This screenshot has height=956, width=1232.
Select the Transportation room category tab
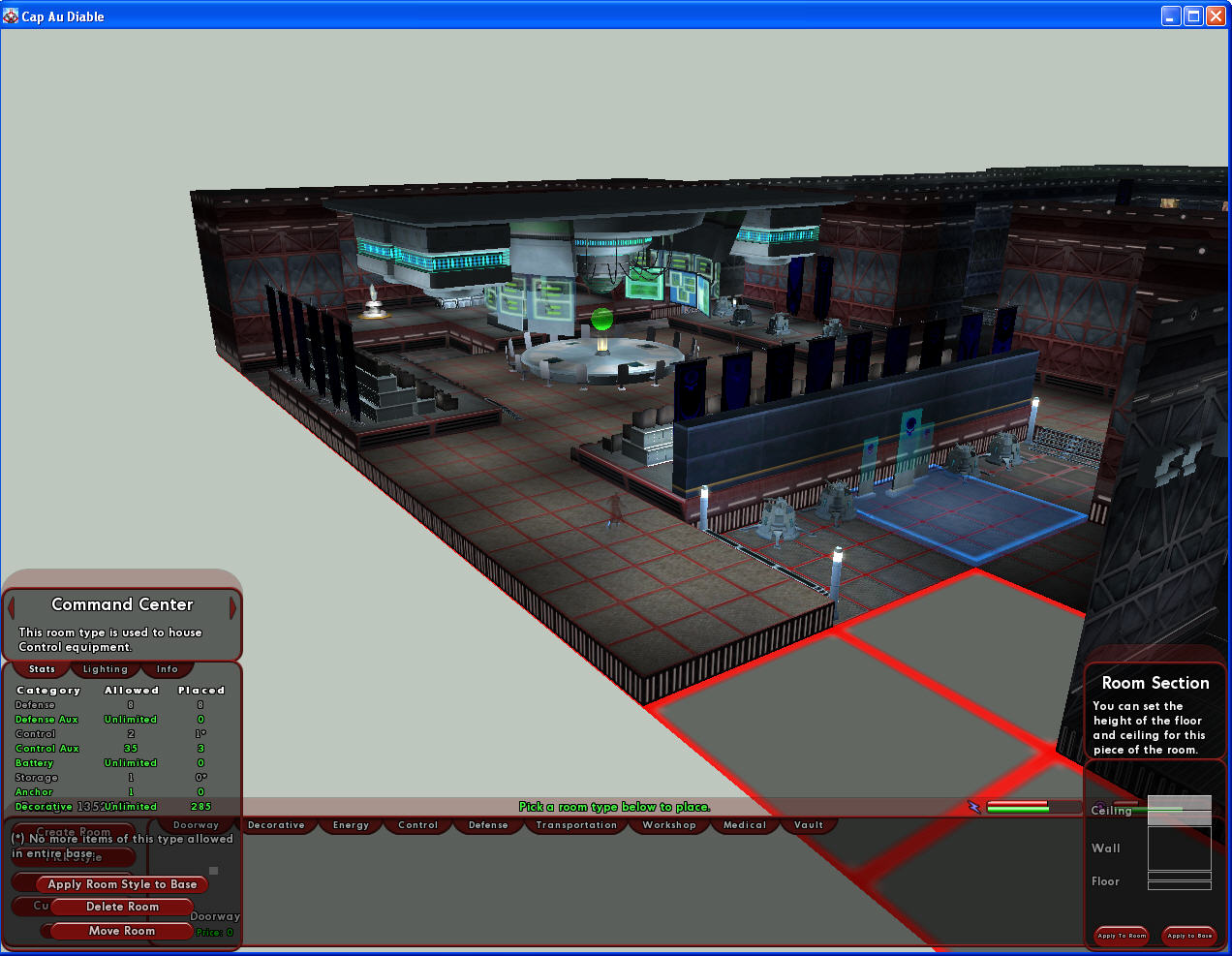576,825
